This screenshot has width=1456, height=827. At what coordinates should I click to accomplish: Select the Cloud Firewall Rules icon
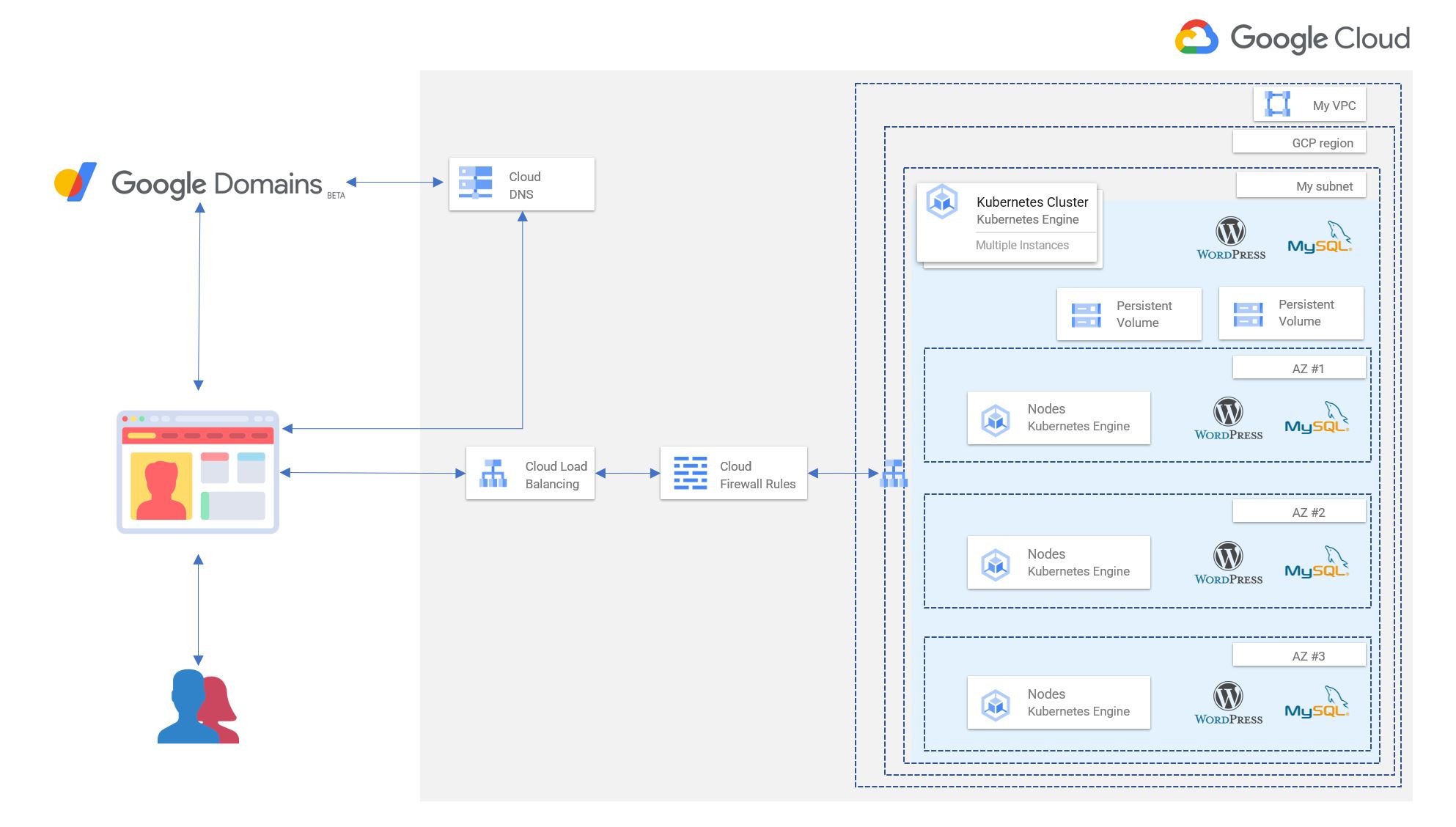(x=690, y=473)
